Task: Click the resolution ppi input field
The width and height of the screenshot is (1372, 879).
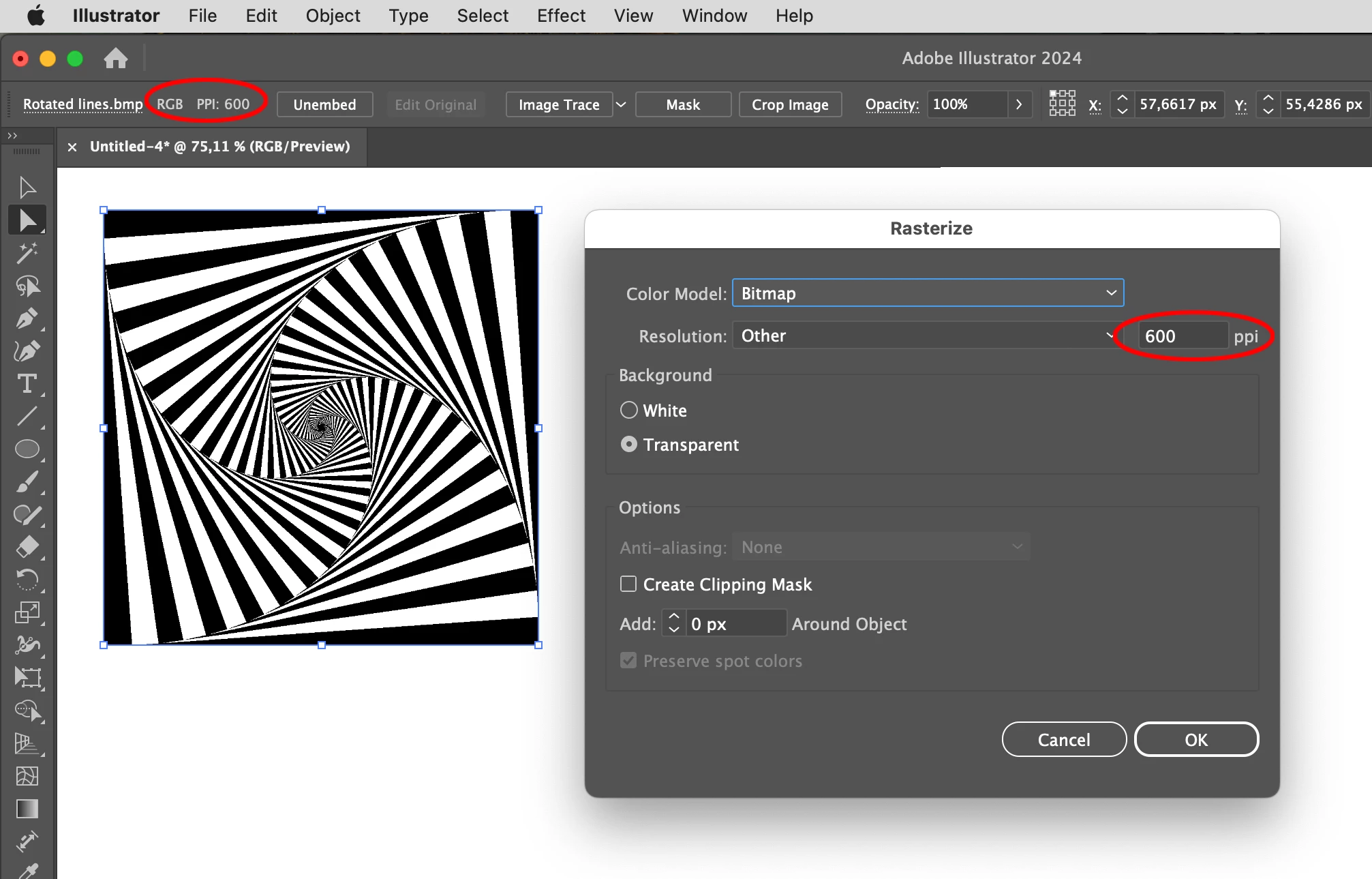Action: tap(1182, 336)
